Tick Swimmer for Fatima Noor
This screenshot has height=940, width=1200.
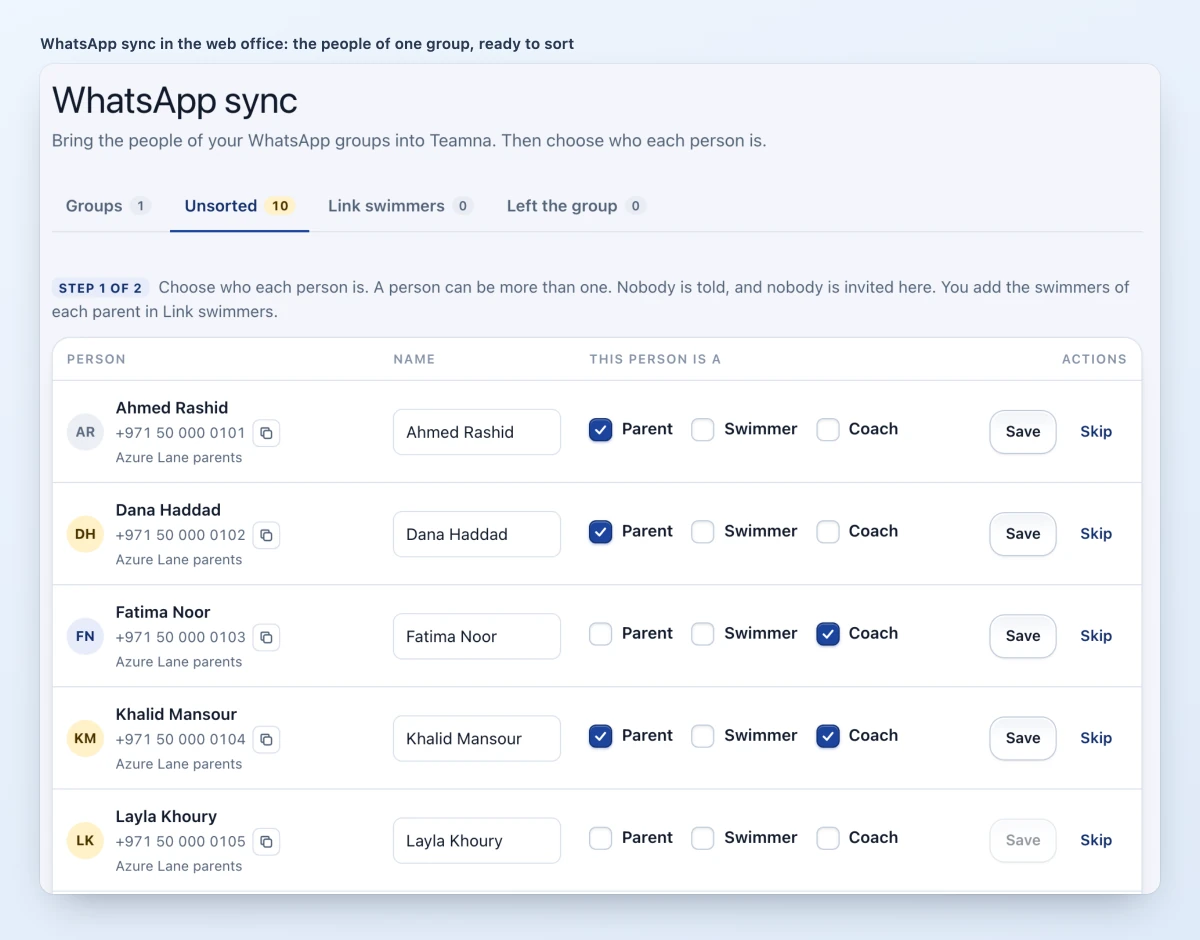click(703, 634)
